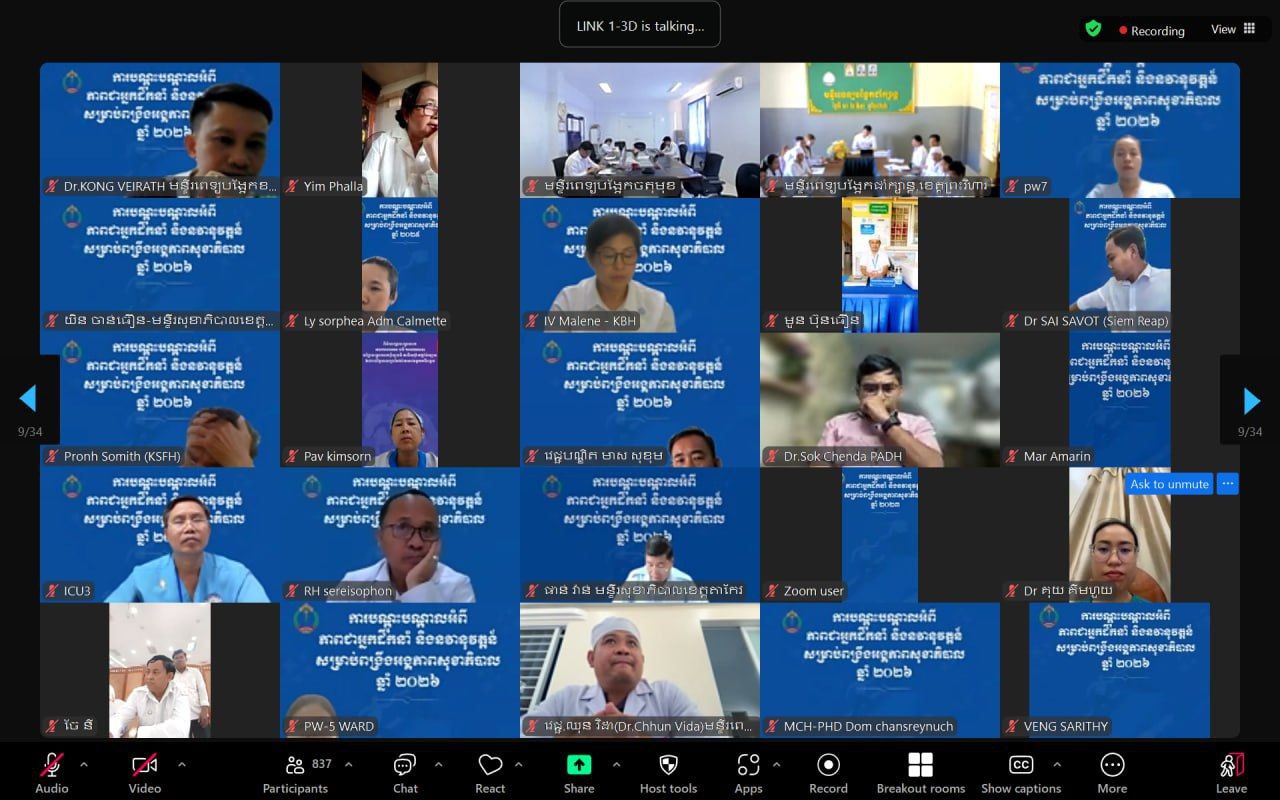This screenshot has width=1280, height=800.
Task: Open the three-dots menu on Dr video tile
Action: 1228,484
